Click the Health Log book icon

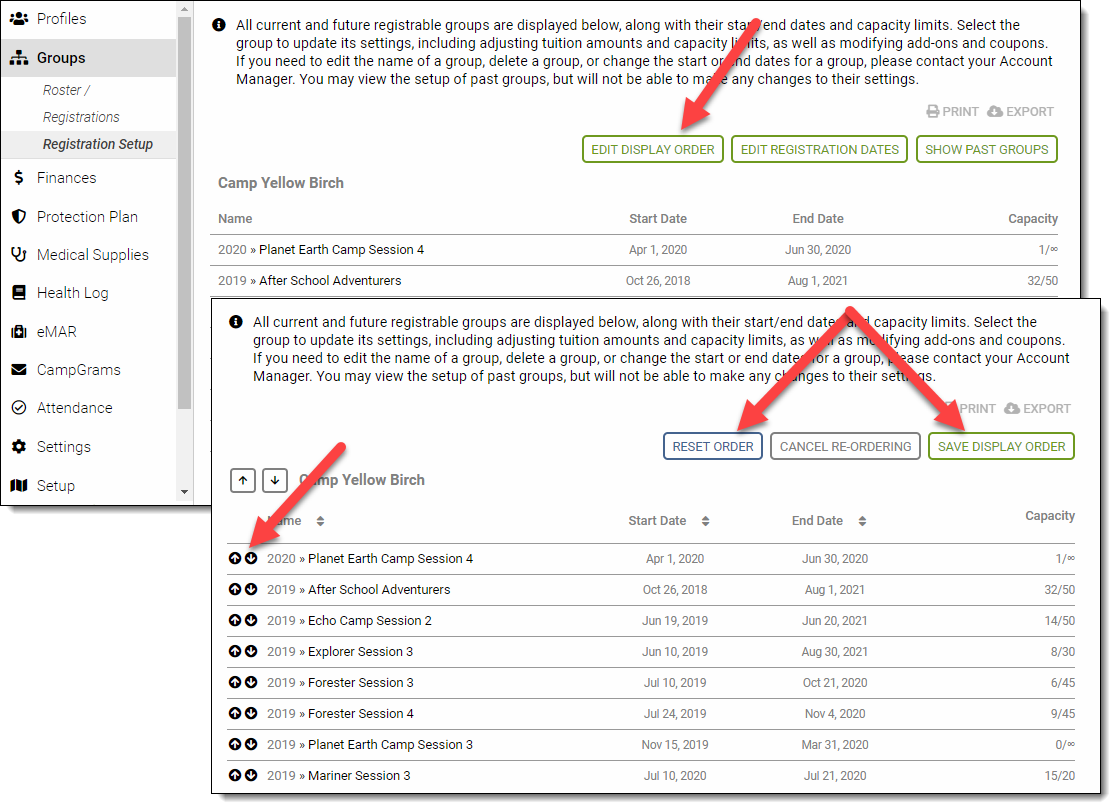18,293
